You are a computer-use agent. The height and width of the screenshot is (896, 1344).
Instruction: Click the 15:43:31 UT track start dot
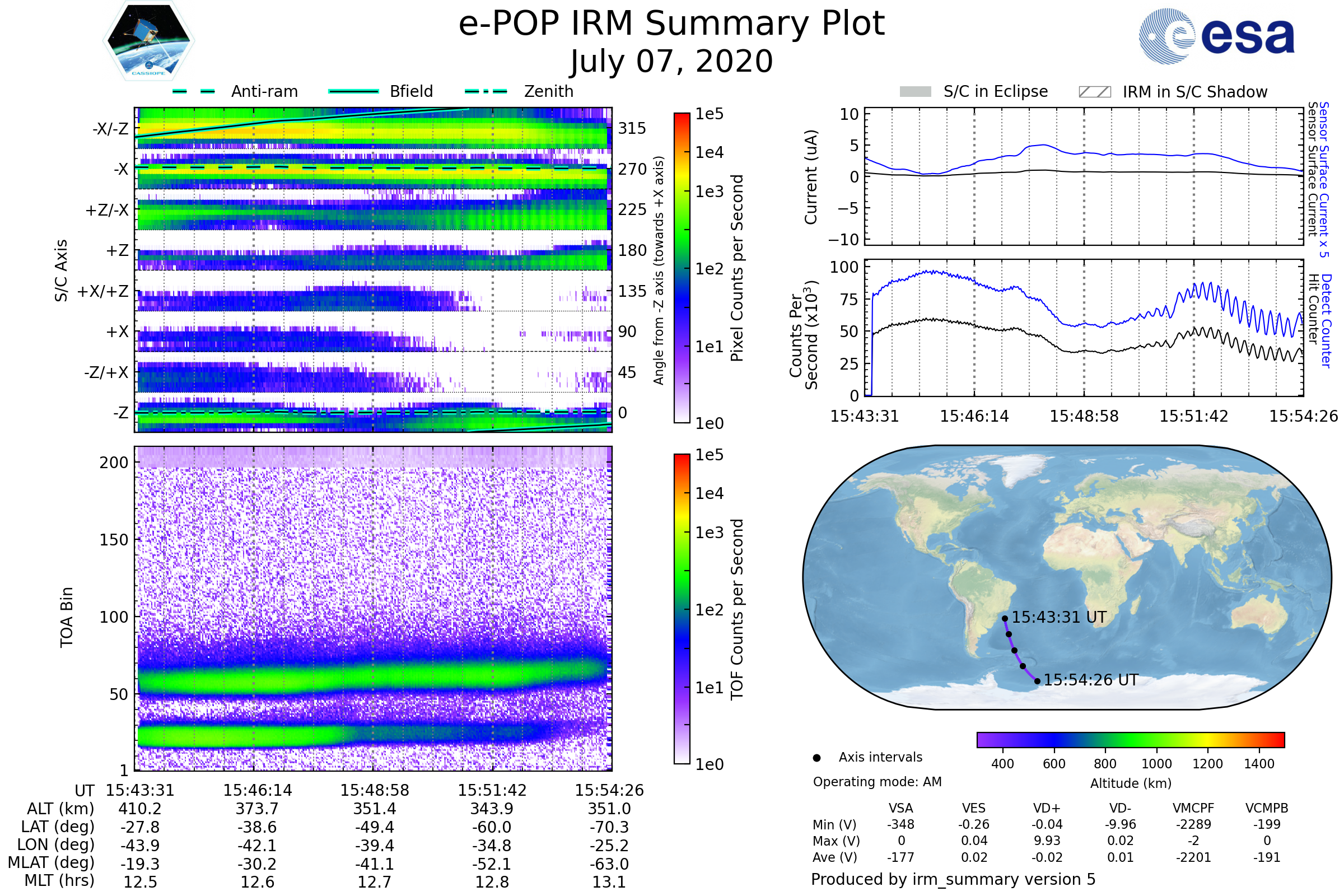click(x=1005, y=618)
